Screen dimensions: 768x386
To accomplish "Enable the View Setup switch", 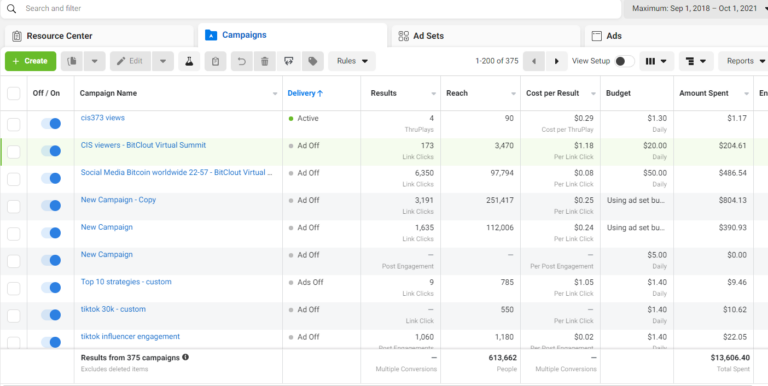I will coord(624,61).
